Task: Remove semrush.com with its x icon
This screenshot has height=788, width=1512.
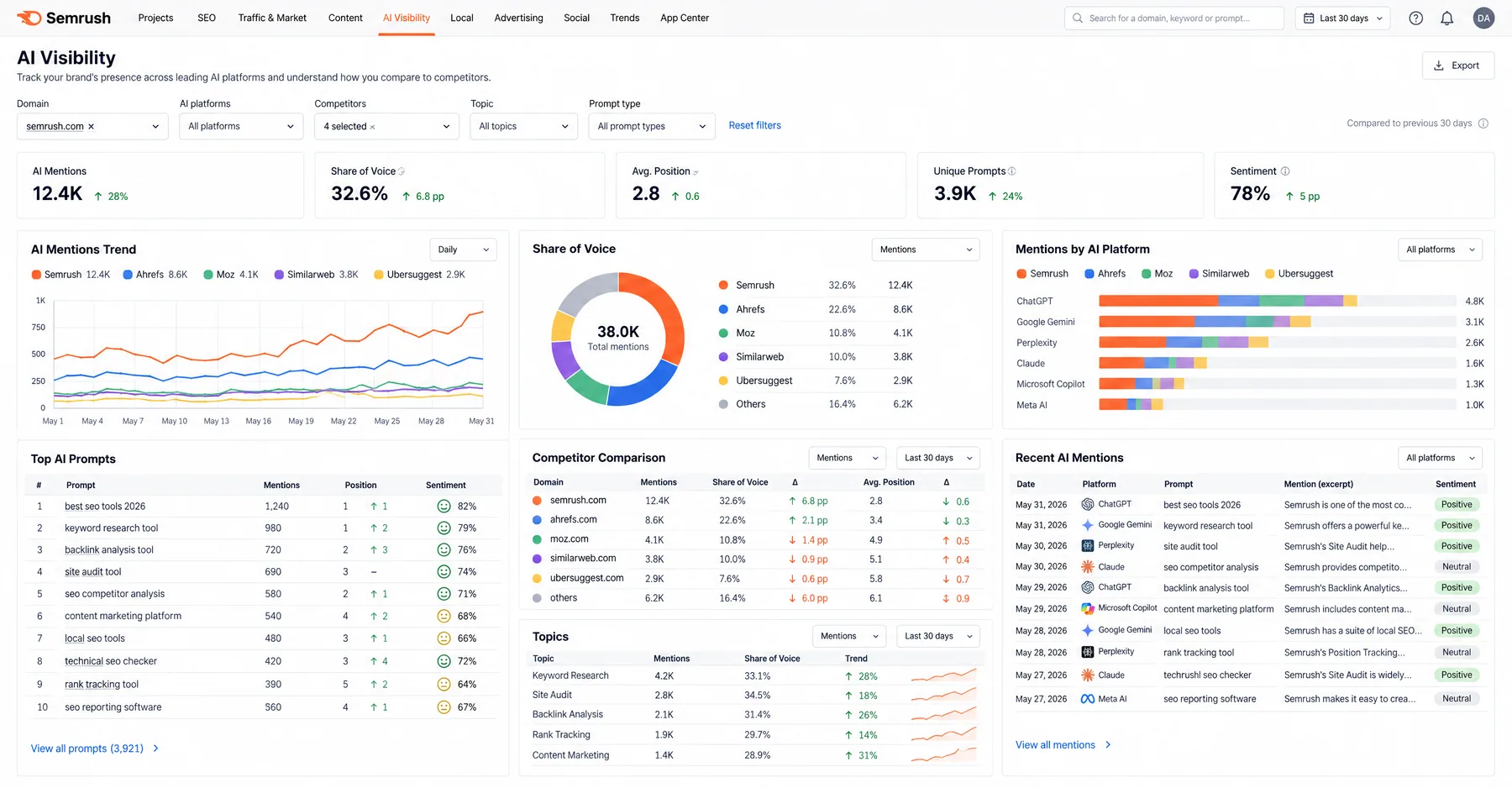Action: [91, 127]
